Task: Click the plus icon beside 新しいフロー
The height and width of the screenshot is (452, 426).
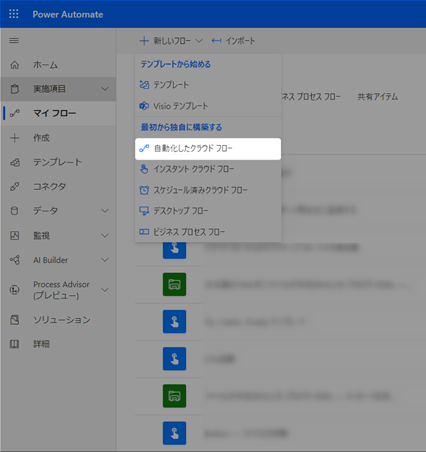Action: [144, 41]
